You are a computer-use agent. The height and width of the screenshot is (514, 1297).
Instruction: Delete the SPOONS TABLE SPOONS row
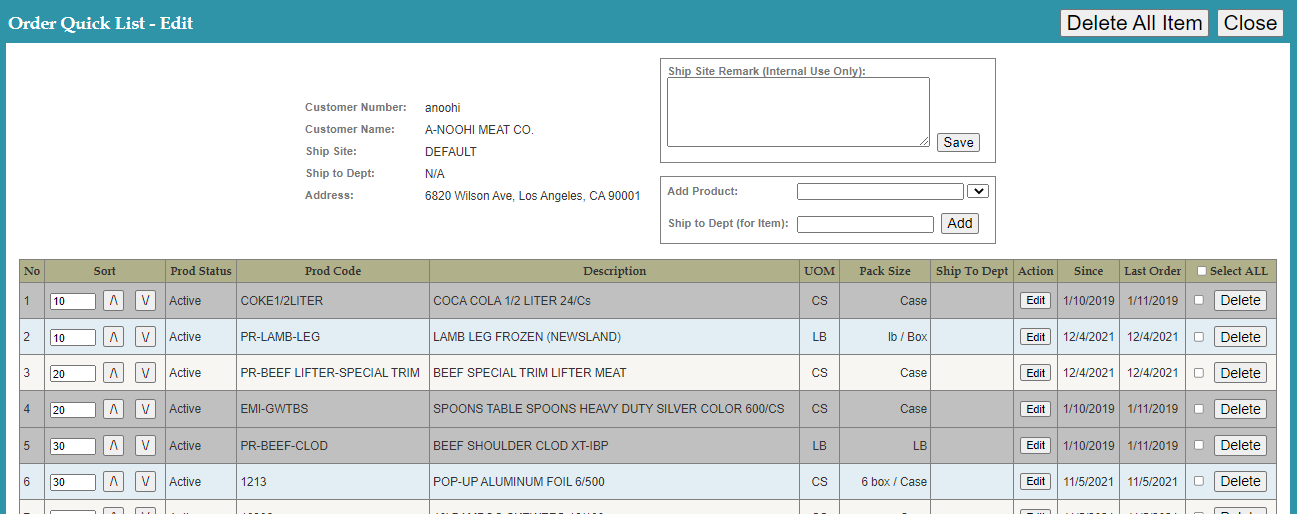coord(1240,409)
